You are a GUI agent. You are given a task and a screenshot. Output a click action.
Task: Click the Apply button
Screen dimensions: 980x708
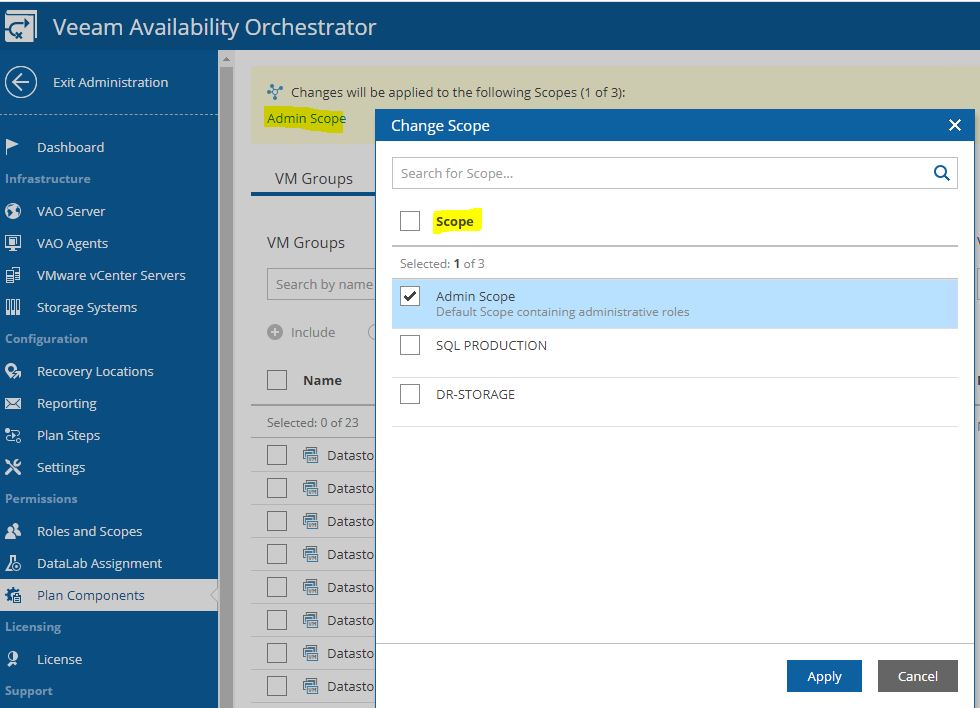824,676
